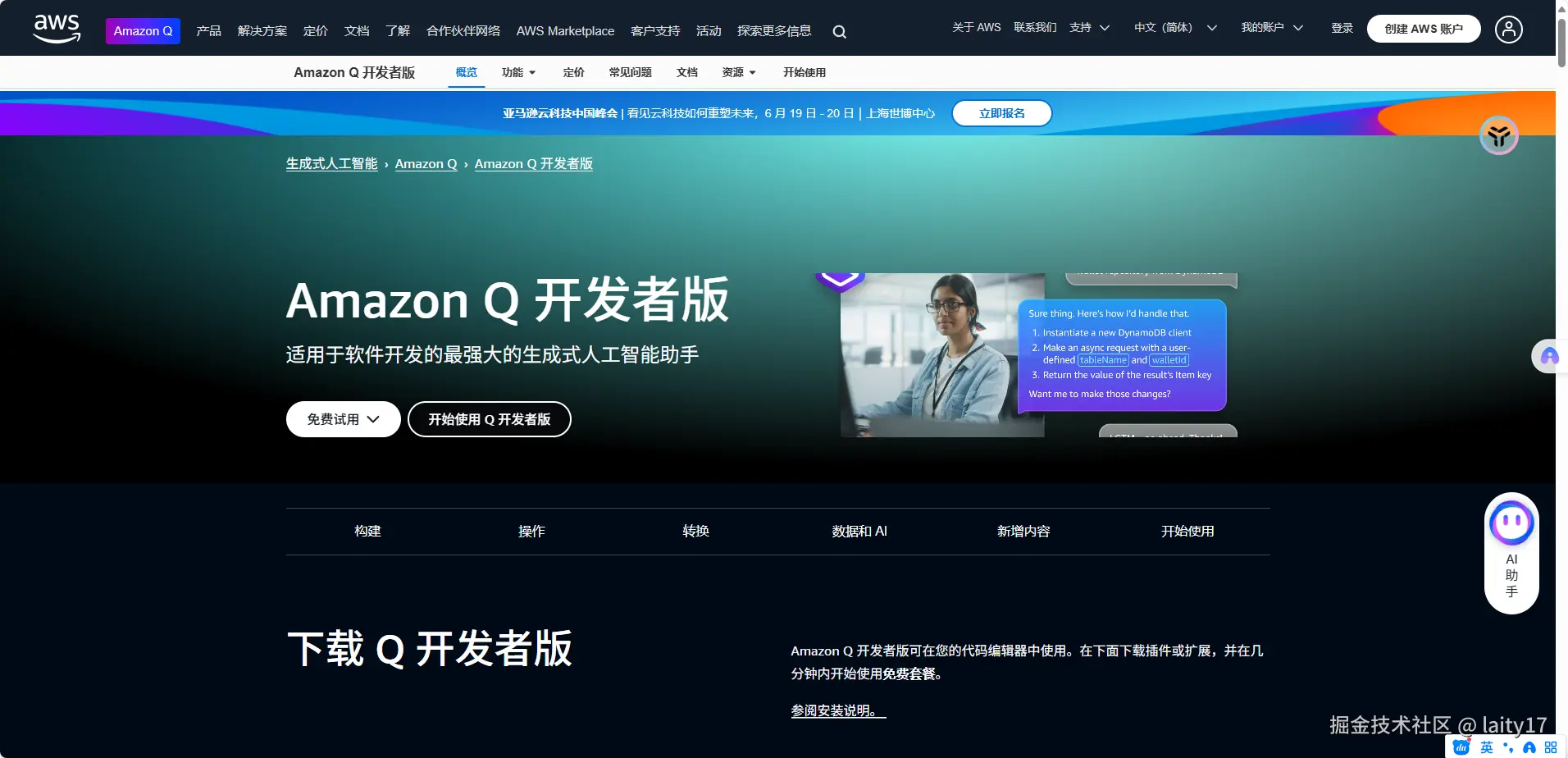Image resolution: width=1568 pixels, height=758 pixels.
Task: Toggle the 英 language mode indicator
Action: 1486,747
